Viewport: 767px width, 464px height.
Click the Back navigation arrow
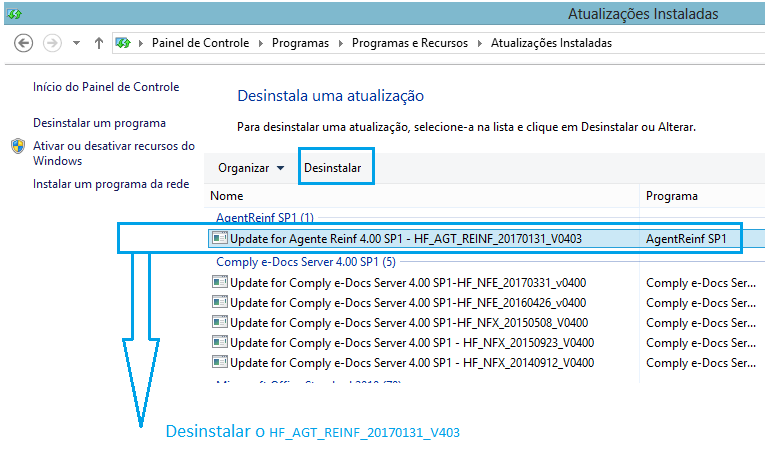[23, 43]
